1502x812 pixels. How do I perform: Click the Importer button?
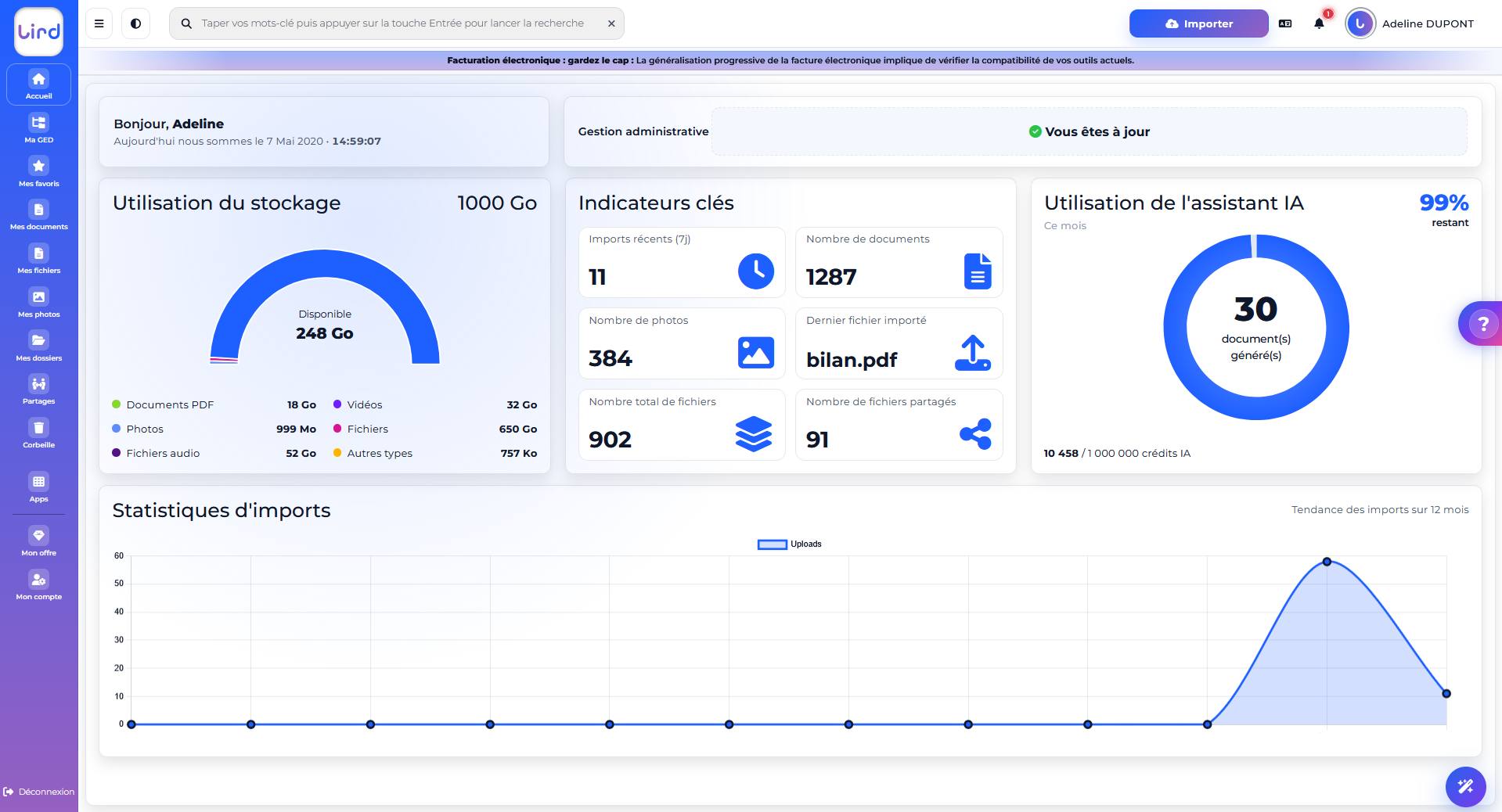click(x=1198, y=23)
